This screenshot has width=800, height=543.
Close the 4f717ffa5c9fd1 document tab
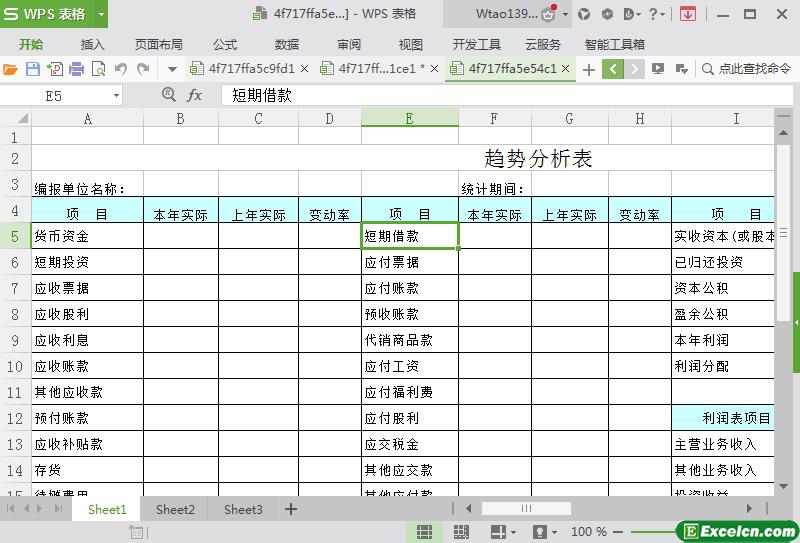(x=304, y=68)
